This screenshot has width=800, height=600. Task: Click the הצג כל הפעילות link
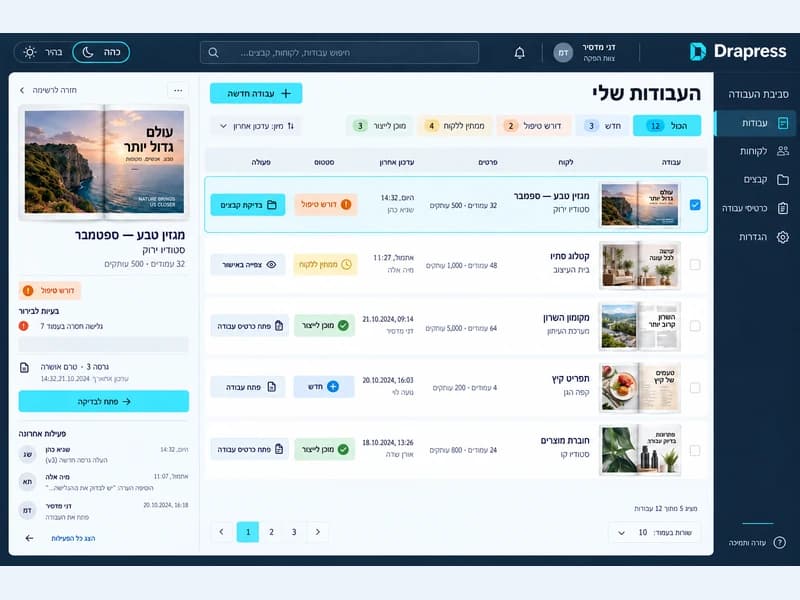(x=73, y=538)
